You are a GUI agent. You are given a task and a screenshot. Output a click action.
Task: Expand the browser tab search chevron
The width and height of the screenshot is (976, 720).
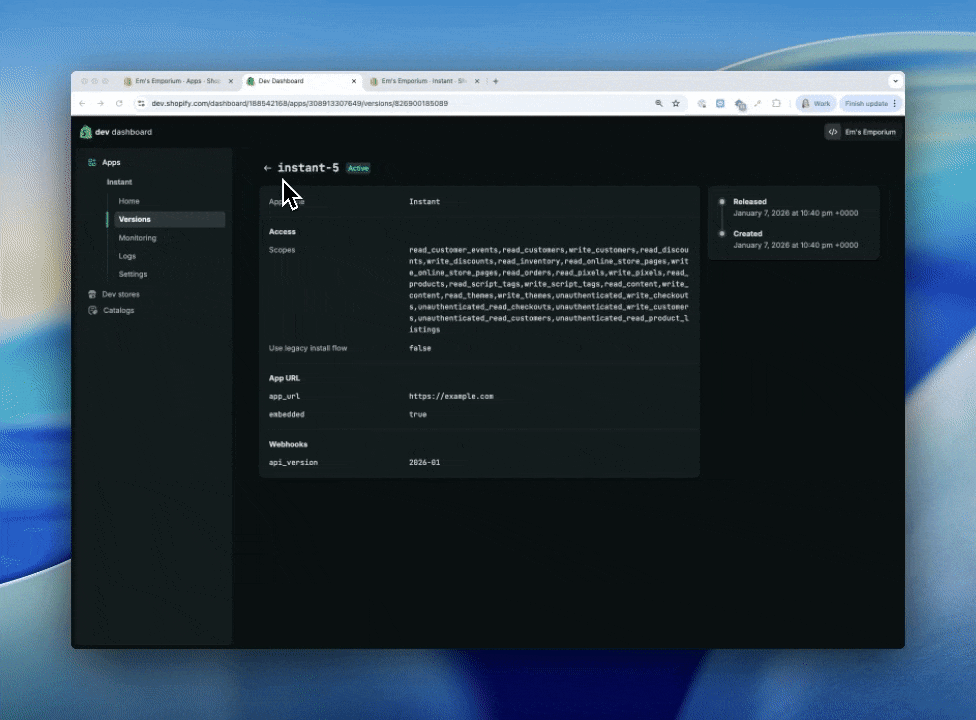point(894,81)
